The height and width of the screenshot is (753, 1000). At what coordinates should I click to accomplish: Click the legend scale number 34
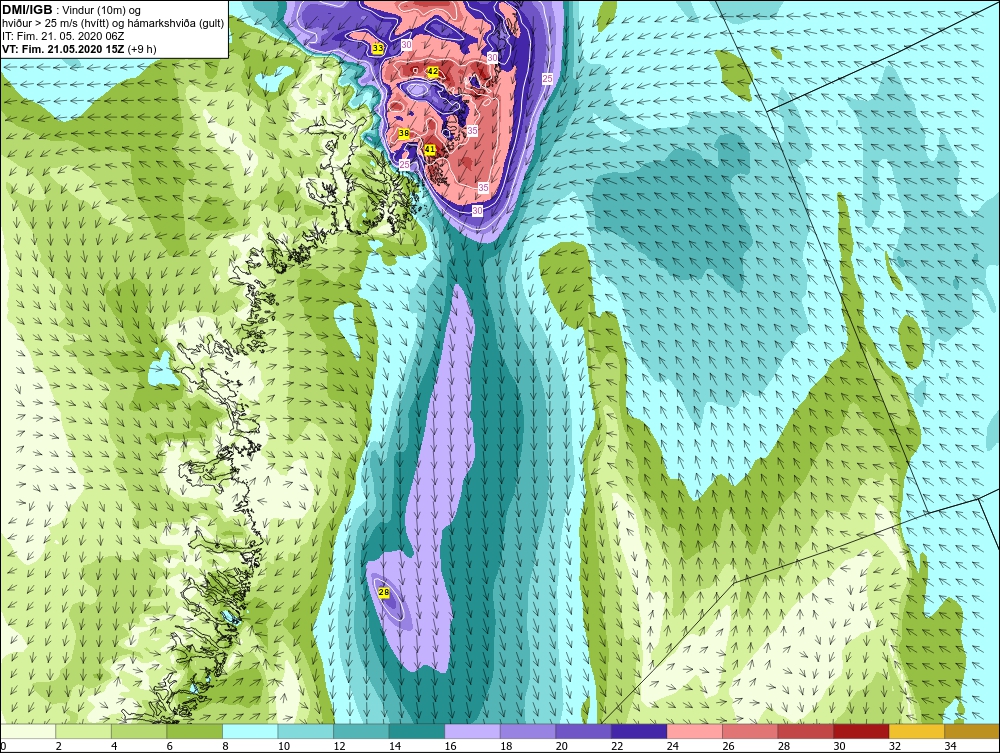(x=950, y=746)
